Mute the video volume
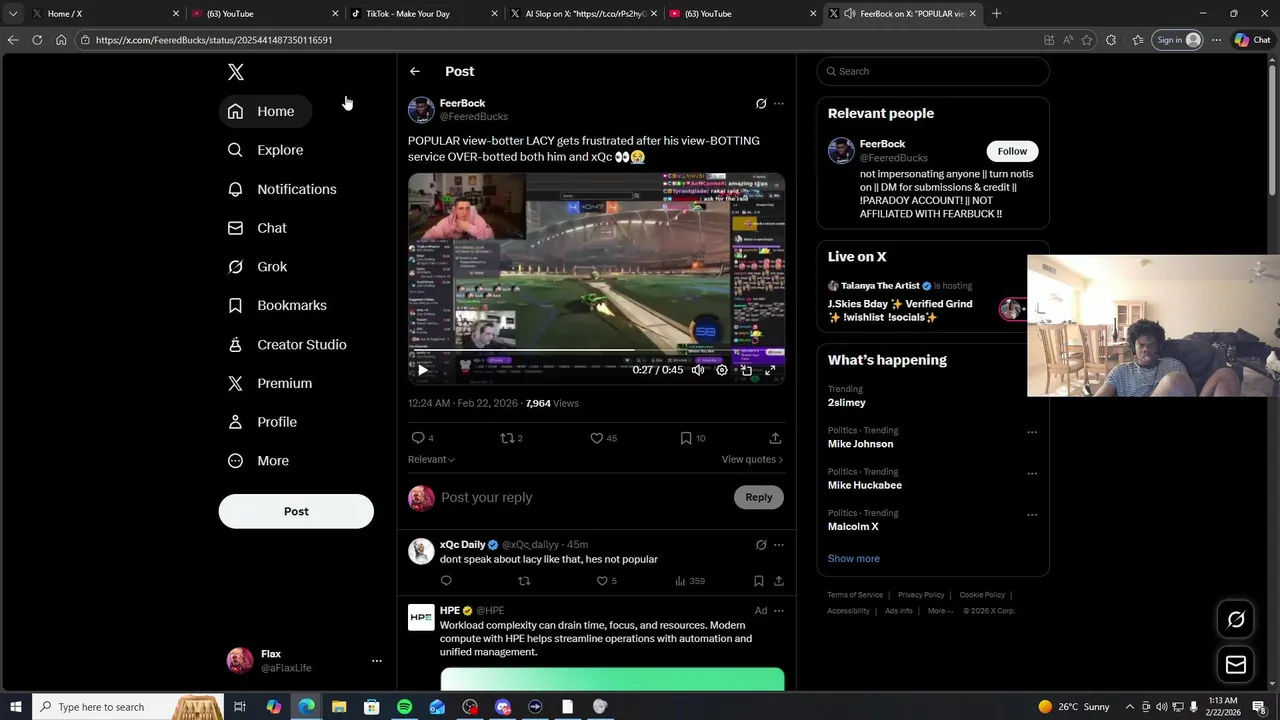The width and height of the screenshot is (1280, 720). (698, 370)
